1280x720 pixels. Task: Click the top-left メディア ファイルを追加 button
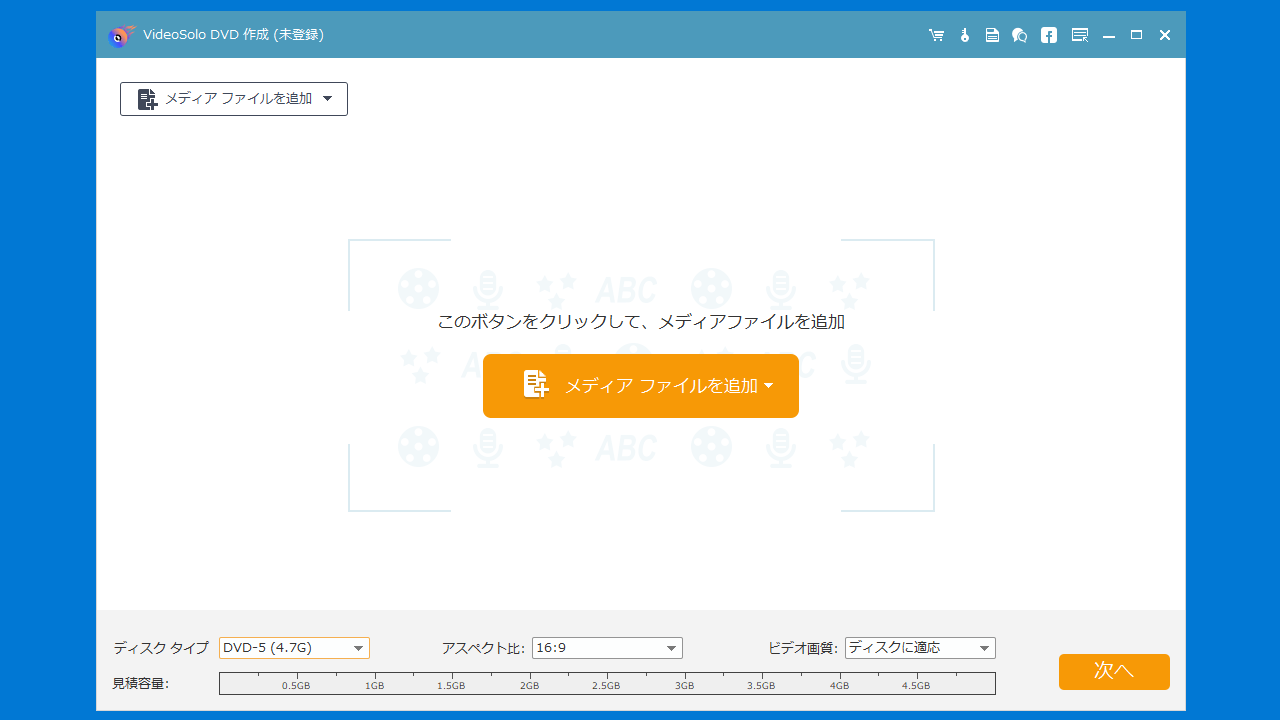click(234, 99)
